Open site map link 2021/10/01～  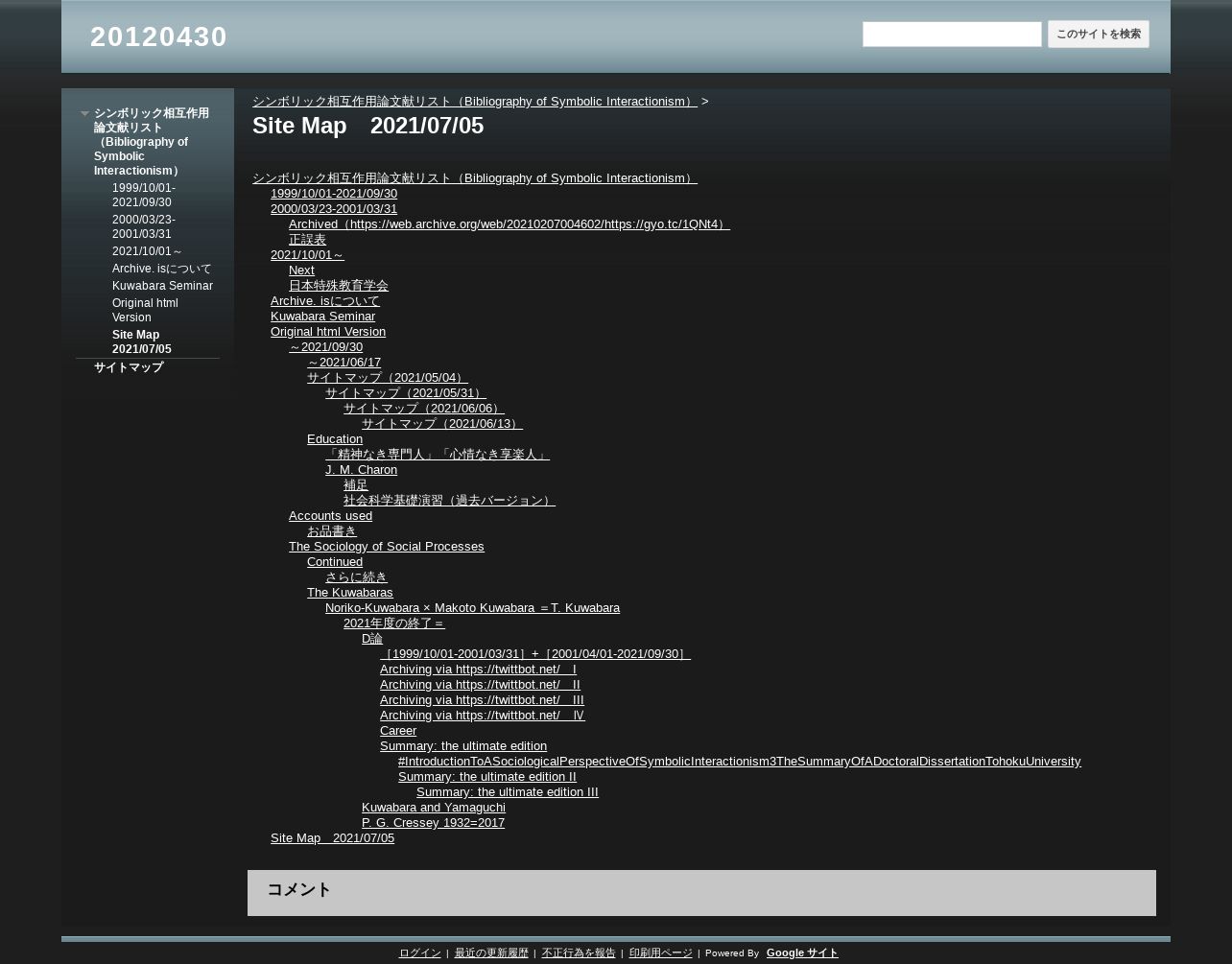point(307,254)
